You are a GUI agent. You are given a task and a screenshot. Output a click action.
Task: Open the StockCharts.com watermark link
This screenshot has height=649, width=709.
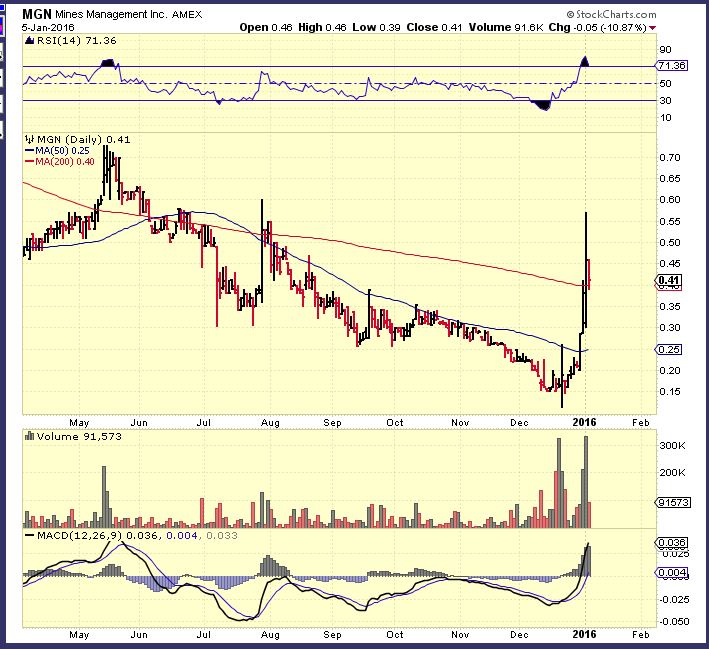pos(611,14)
